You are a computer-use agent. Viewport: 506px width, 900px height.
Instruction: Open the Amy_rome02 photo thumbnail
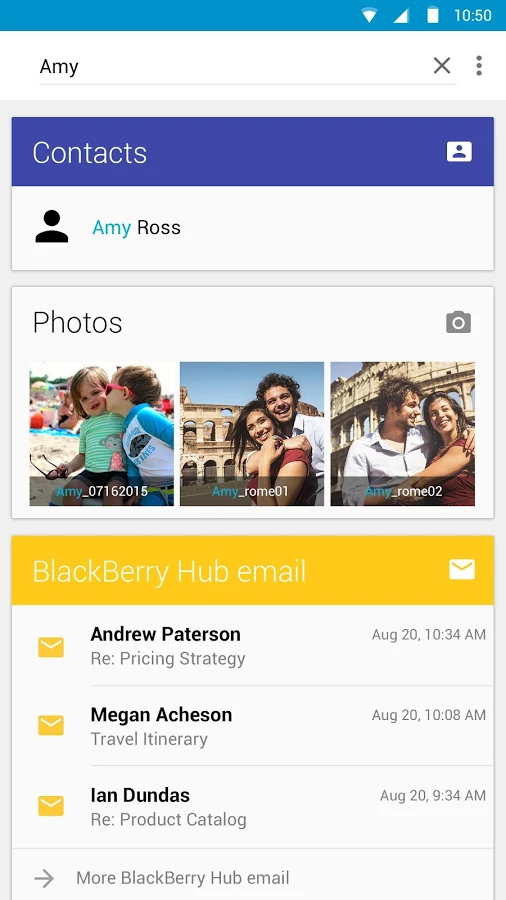[x=403, y=433]
